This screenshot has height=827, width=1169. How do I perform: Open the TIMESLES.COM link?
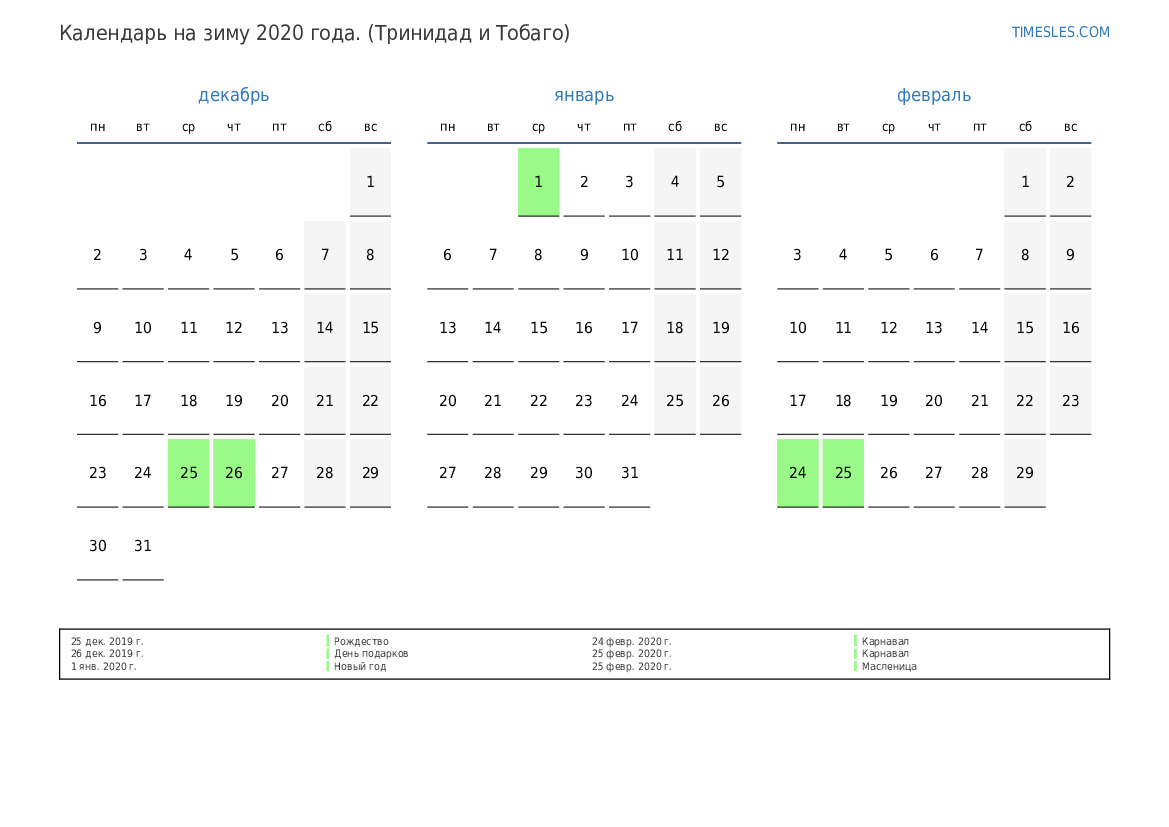click(x=1060, y=32)
